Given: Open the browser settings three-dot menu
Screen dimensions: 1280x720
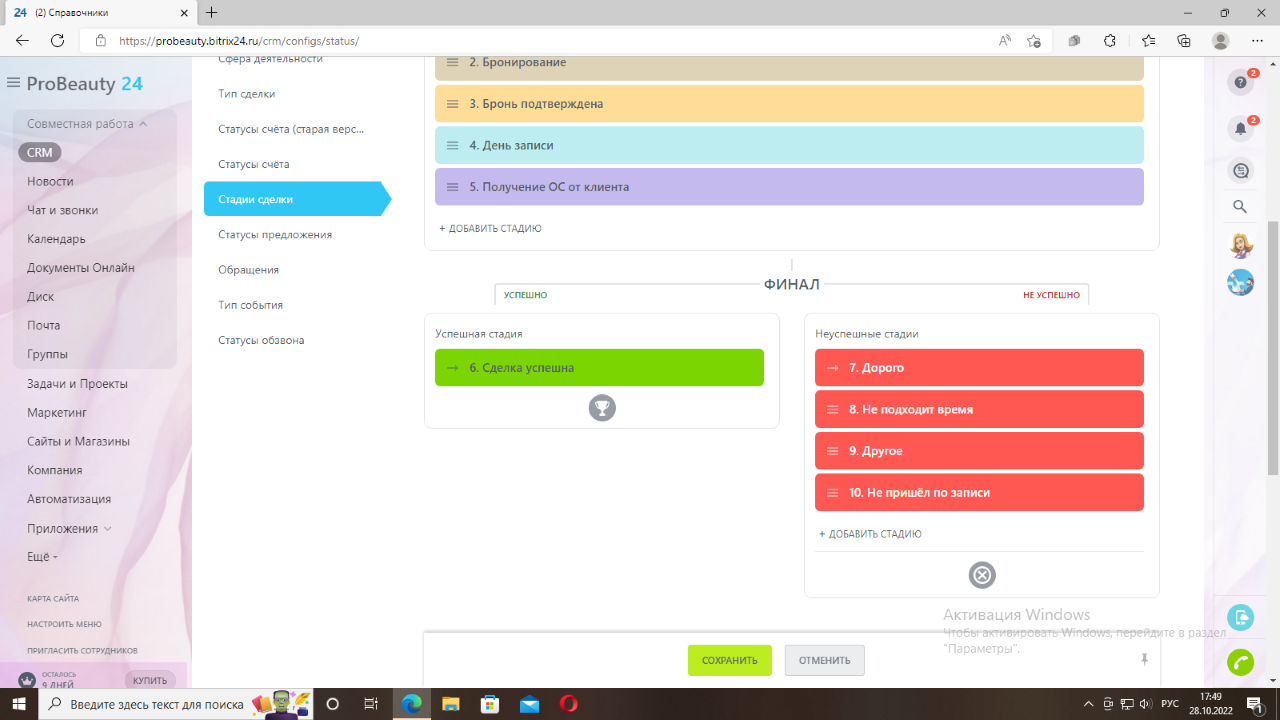Looking at the screenshot, I should coord(1258,41).
